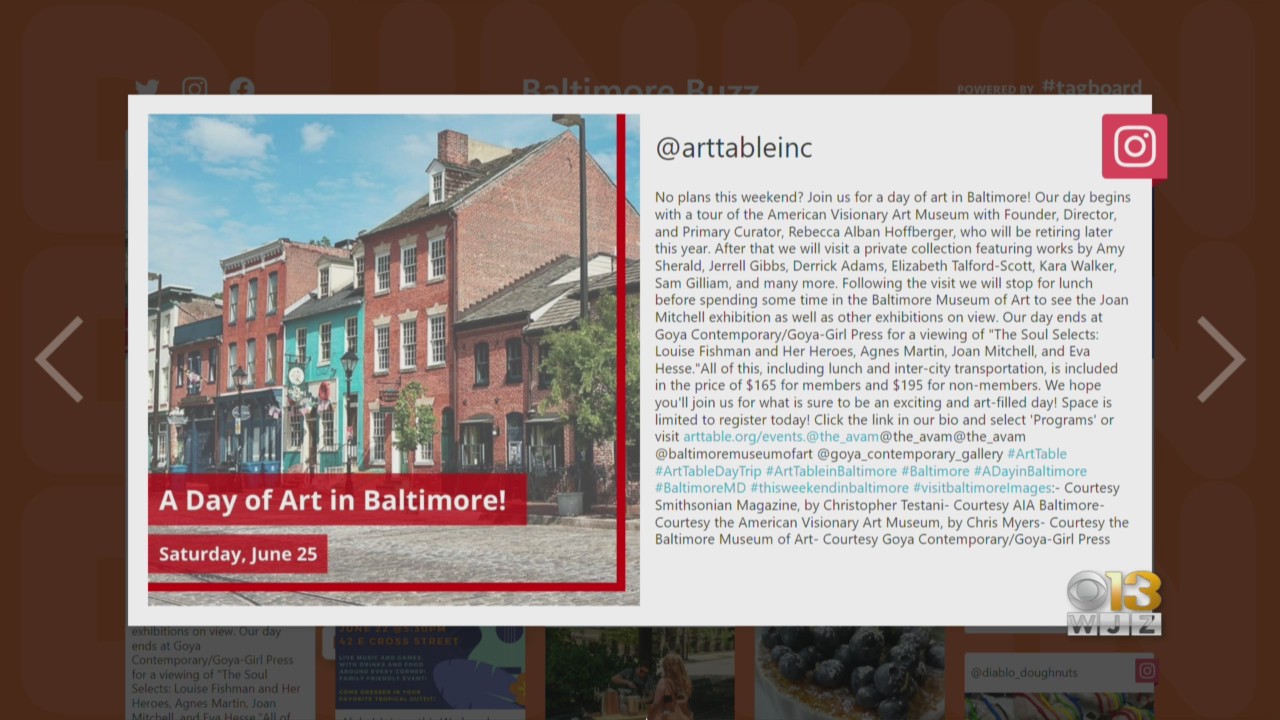
Task: Click the 'Saturday, June 25' date label
Action: tap(237, 553)
